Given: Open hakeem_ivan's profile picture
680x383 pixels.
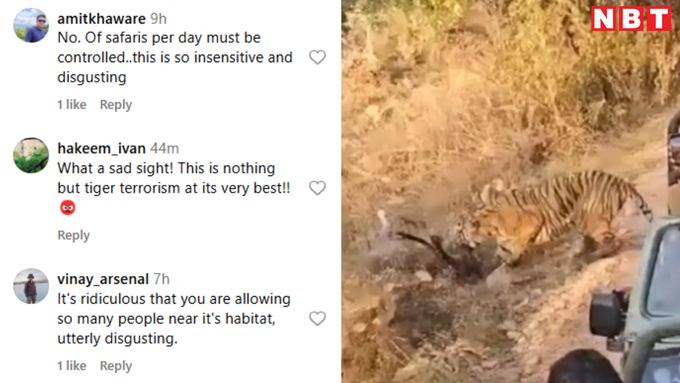Looking at the screenshot, I should pos(31,155).
